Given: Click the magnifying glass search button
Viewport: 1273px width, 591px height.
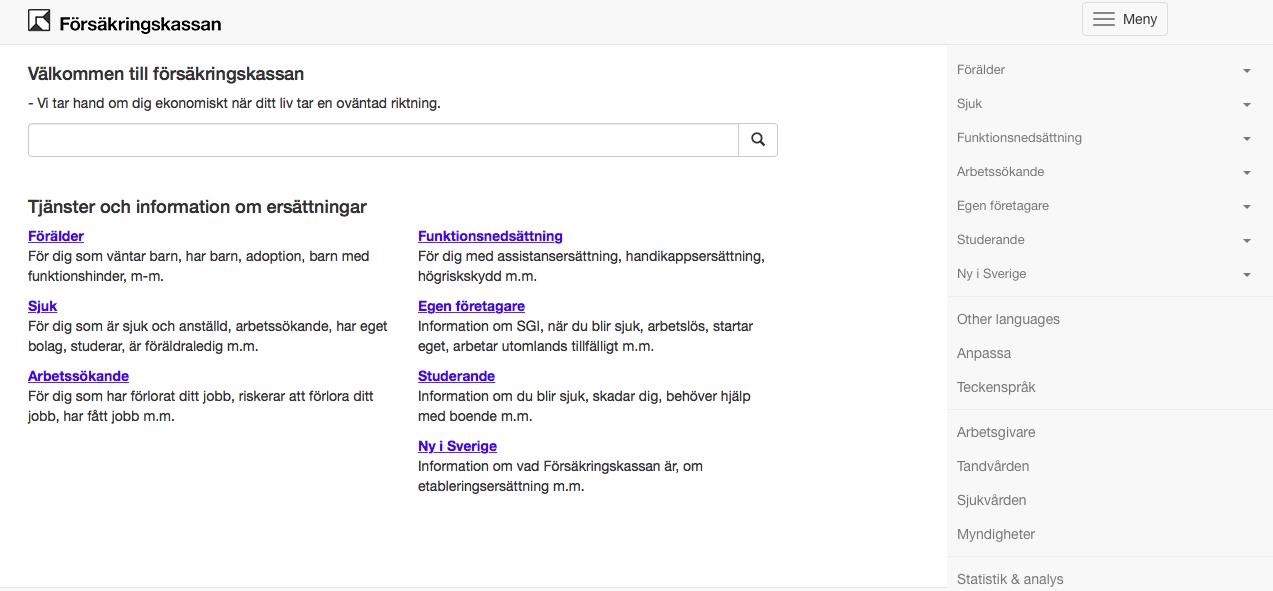Looking at the screenshot, I should point(758,140).
